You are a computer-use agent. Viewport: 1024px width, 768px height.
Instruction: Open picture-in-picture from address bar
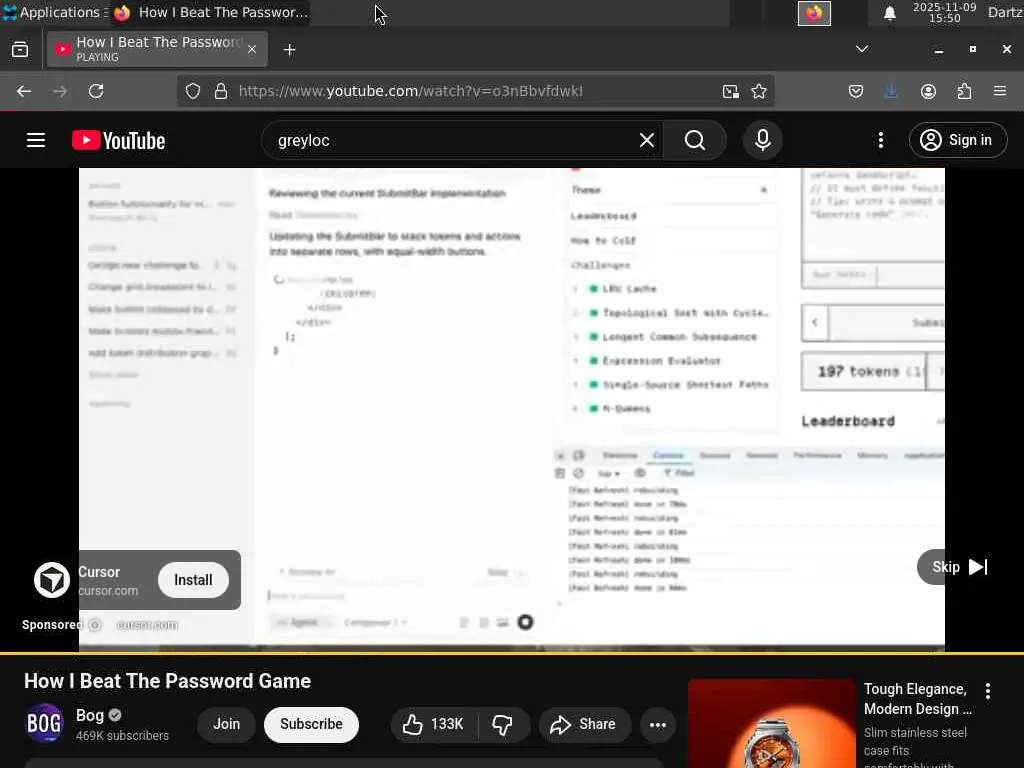coord(731,91)
